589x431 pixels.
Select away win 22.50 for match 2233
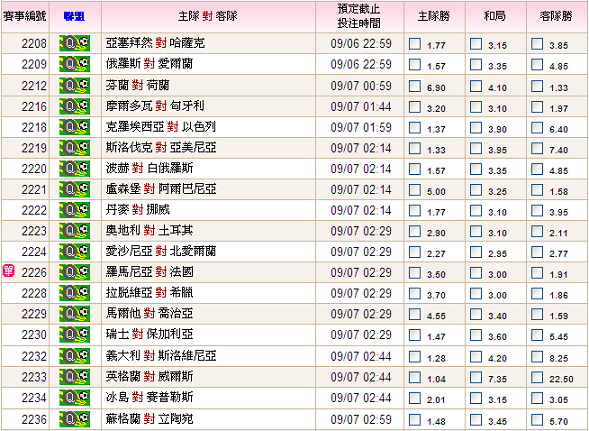coord(537,377)
